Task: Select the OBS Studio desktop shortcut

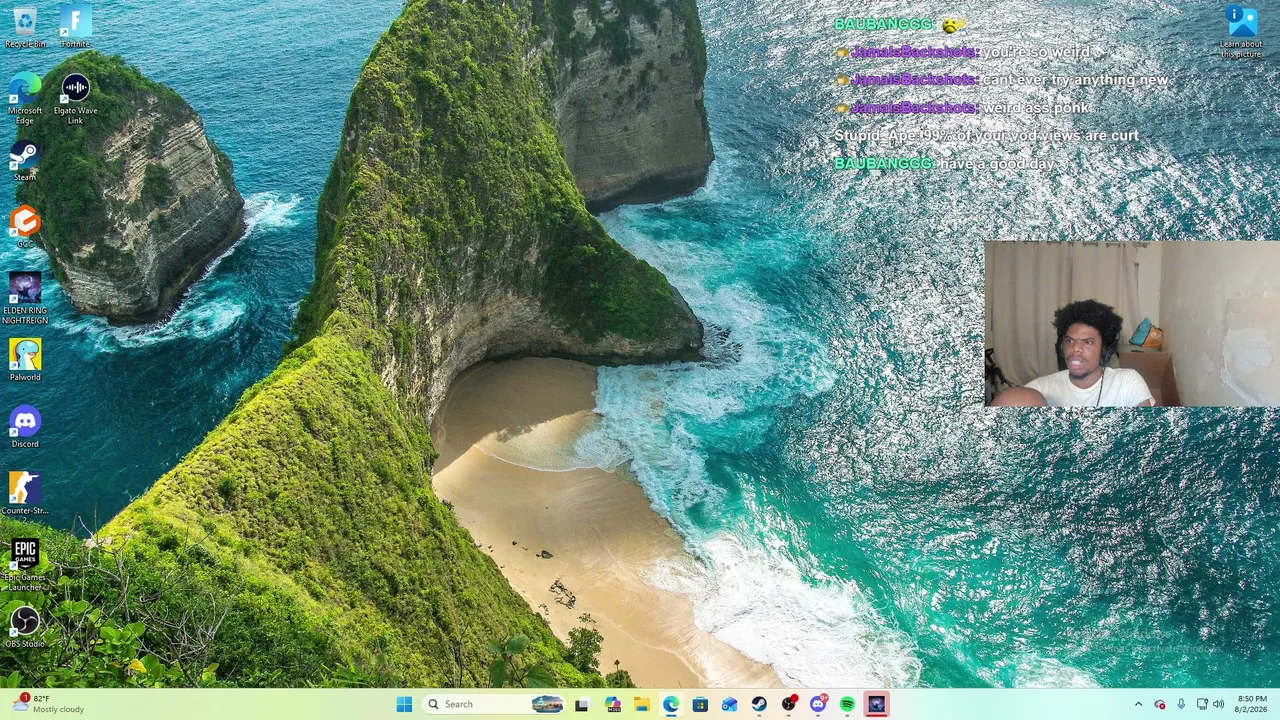Action: click(x=25, y=628)
